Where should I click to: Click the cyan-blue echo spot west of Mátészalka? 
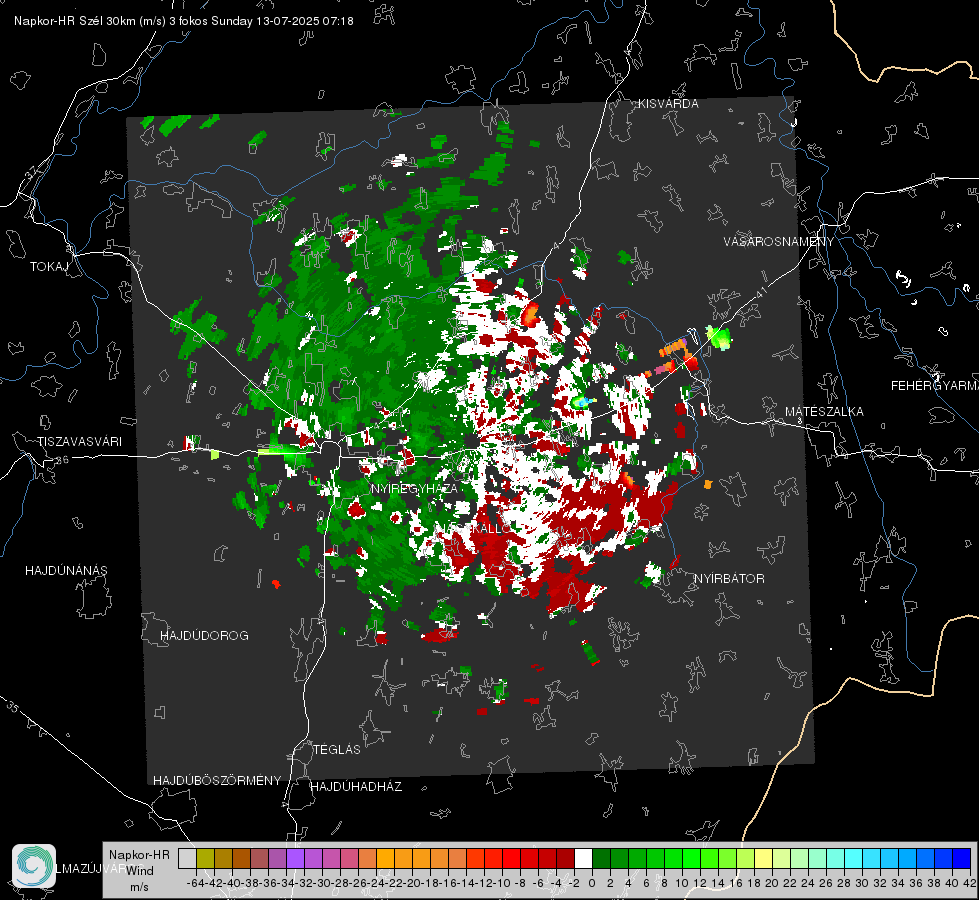pos(582,402)
